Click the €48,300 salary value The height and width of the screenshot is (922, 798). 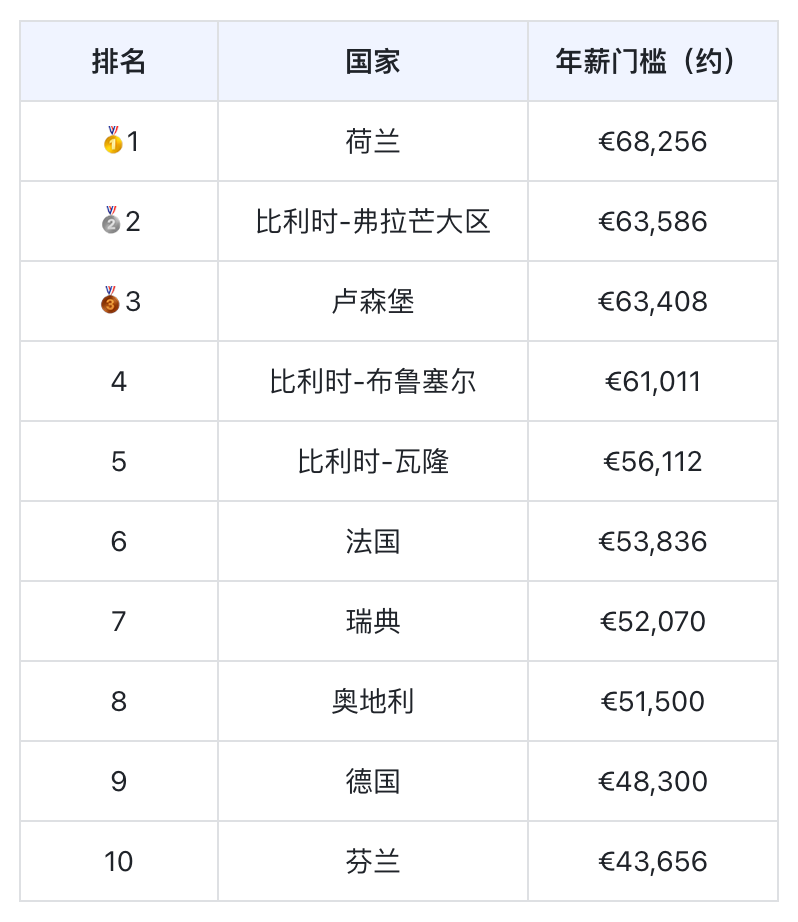[x=652, y=782]
